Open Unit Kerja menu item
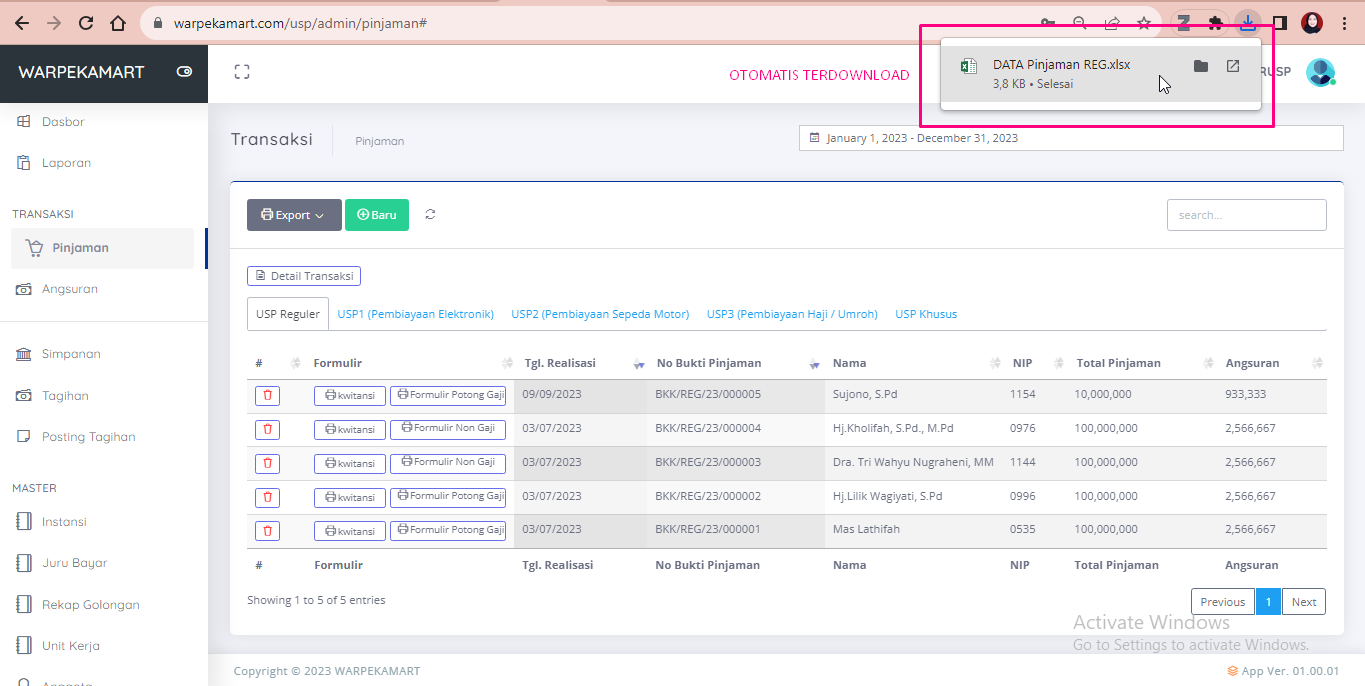The height and width of the screenshot is (686, 1365). point(70,646)
